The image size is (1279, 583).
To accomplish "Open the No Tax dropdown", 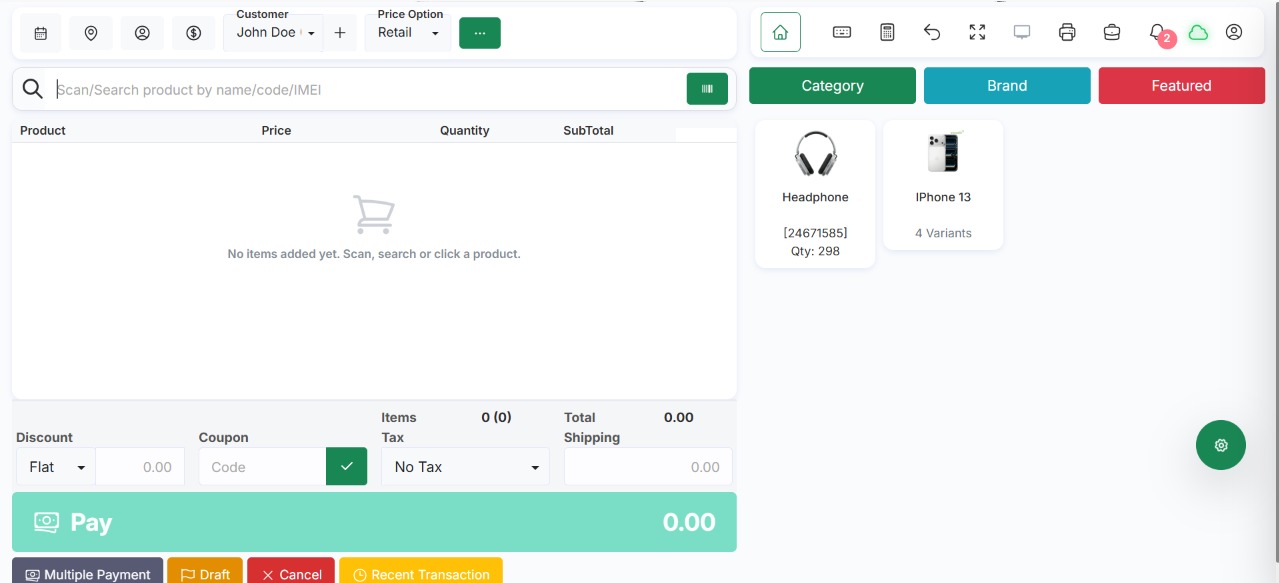I will click(x=465, y=467).
